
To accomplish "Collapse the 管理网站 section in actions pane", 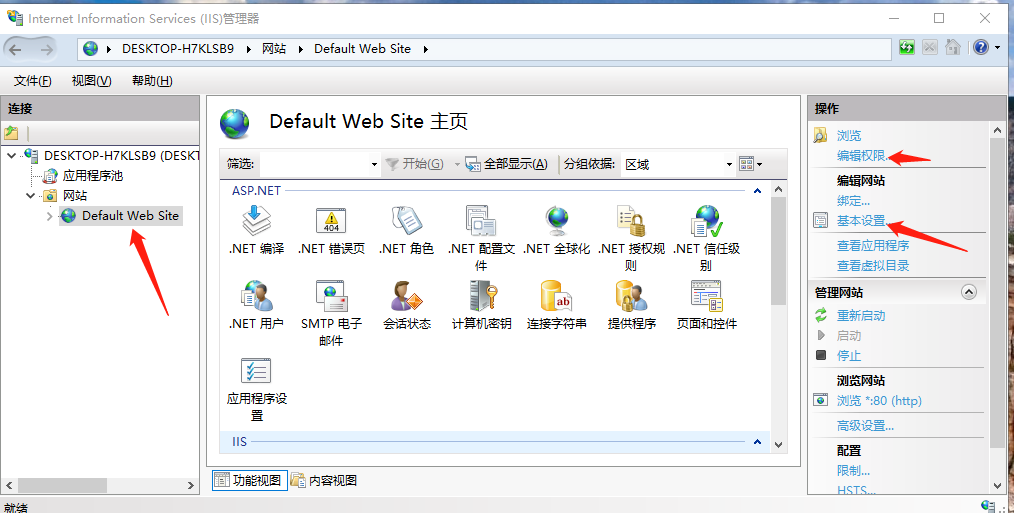I will click(x=968, y=292).
